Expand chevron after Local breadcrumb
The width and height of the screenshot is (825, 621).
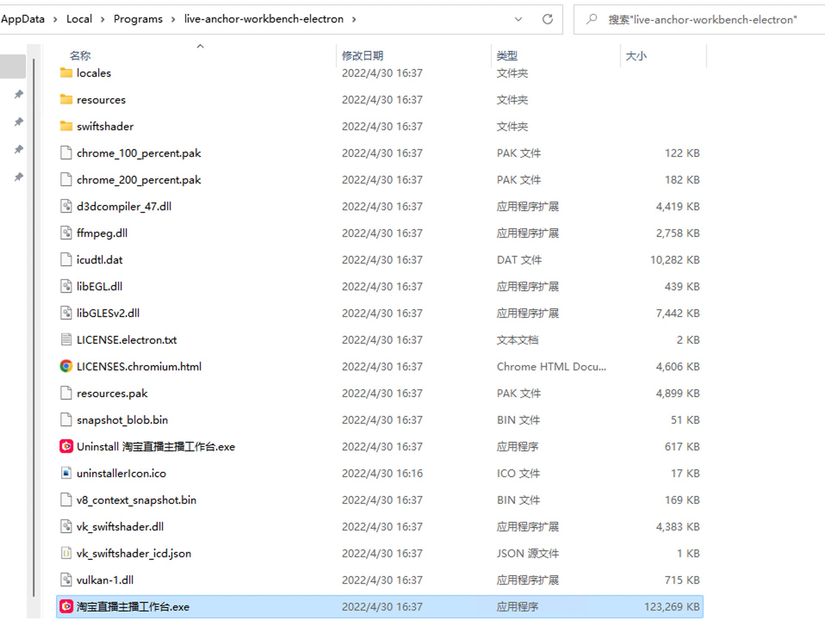[103, 19]
